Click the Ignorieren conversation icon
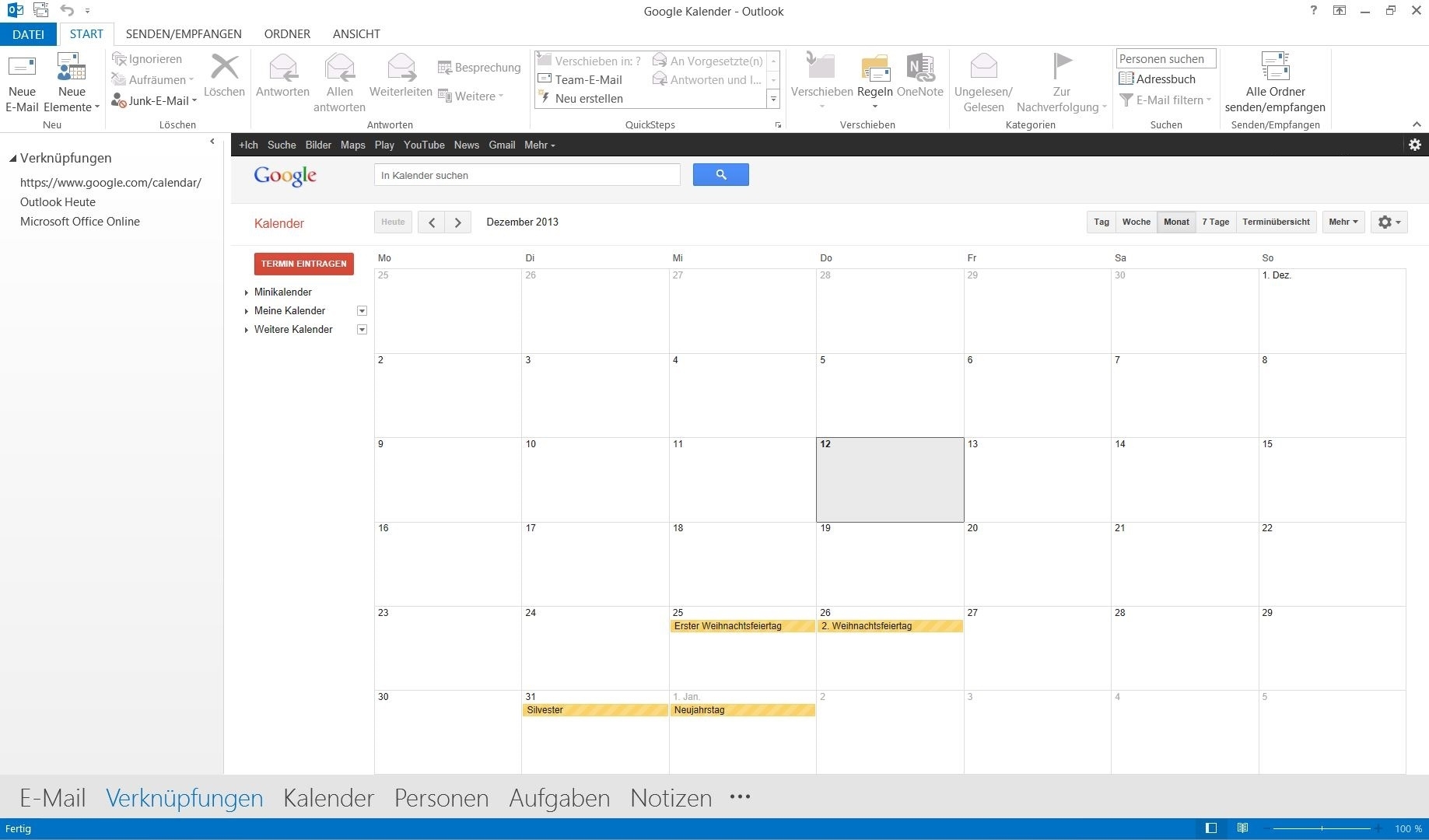The width and height of the screenshot is (1429, 840). 119,59
